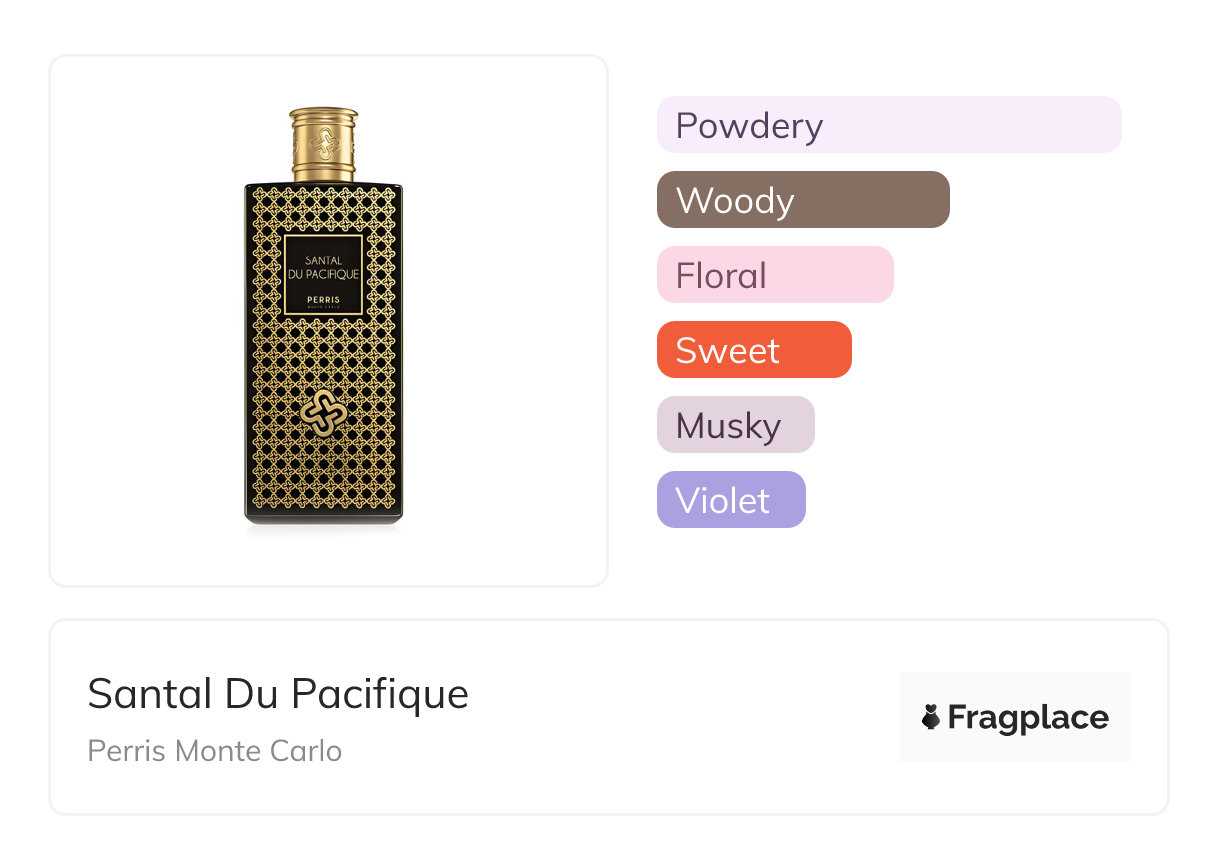Image resolution: width=1218 pixels, height=864 pixels.
Task: Click the word Powdery
Action: [x=749, y=125]
